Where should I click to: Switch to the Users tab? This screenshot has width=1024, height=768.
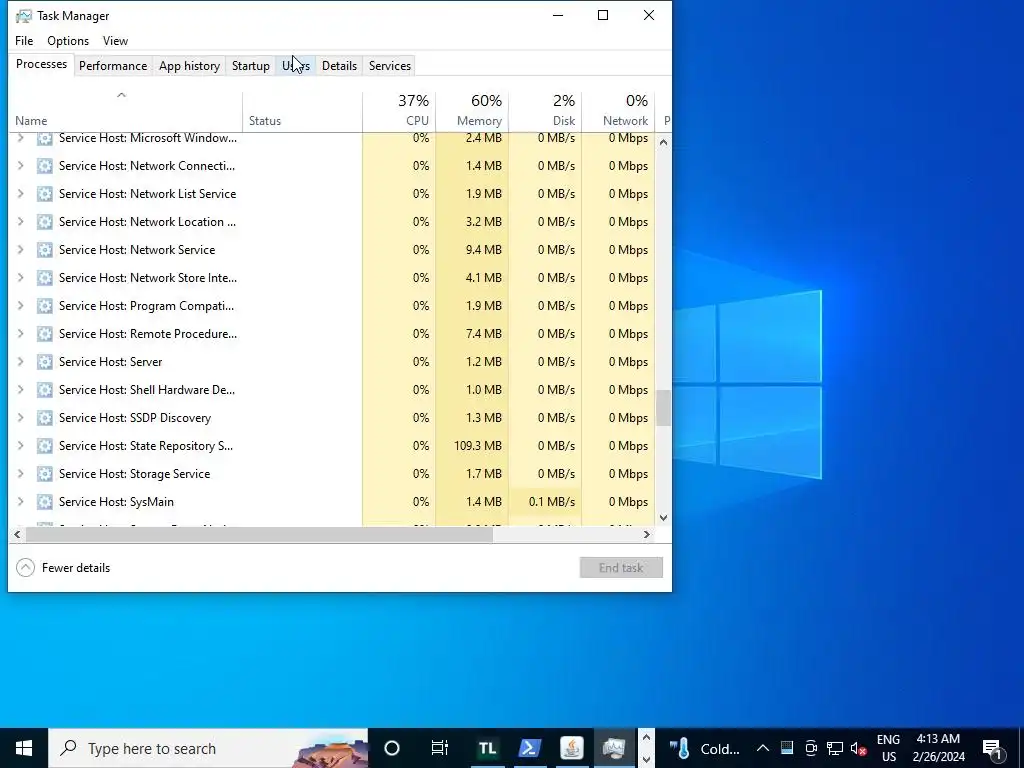(296, 66)
